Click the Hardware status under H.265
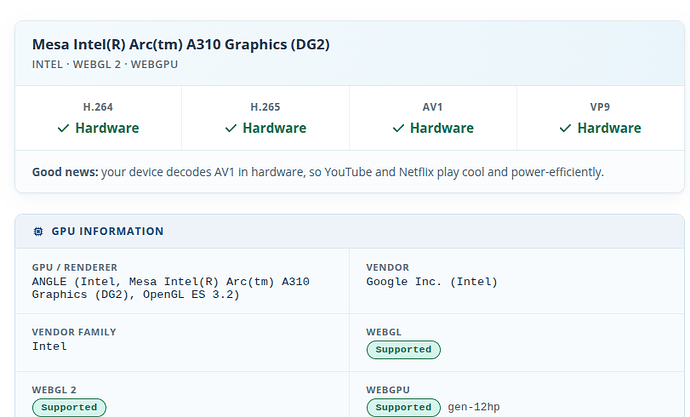 coord(275,128)
